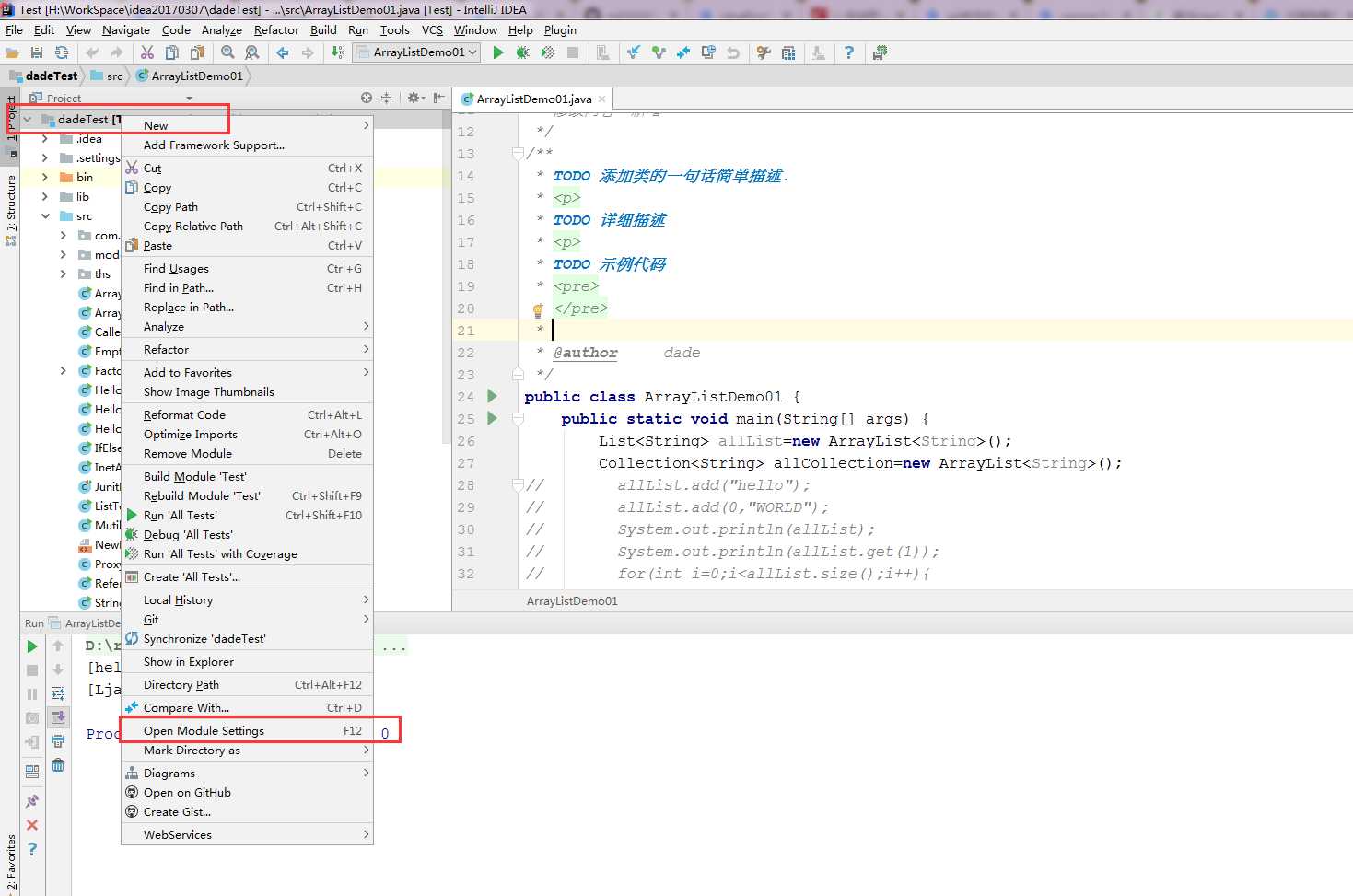Close the ArrayListDemo01.java editor tab
The width and height of the screenshot is (1353, 896).
pos(602,99)
